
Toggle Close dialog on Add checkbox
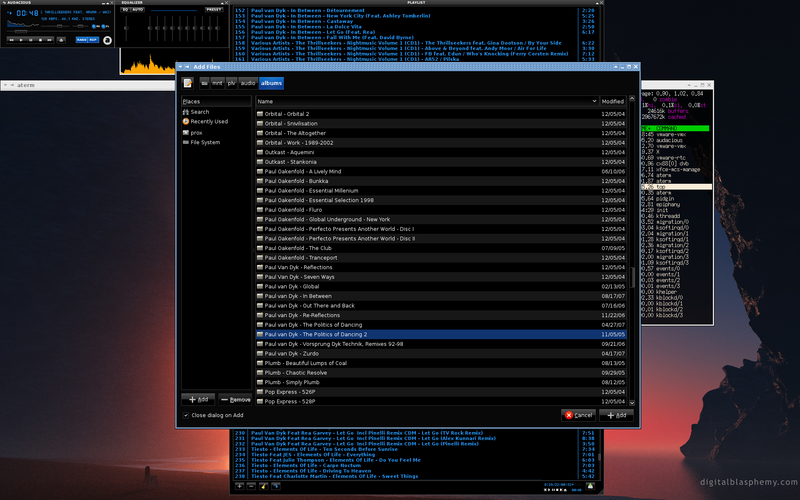tap(186, 415)
